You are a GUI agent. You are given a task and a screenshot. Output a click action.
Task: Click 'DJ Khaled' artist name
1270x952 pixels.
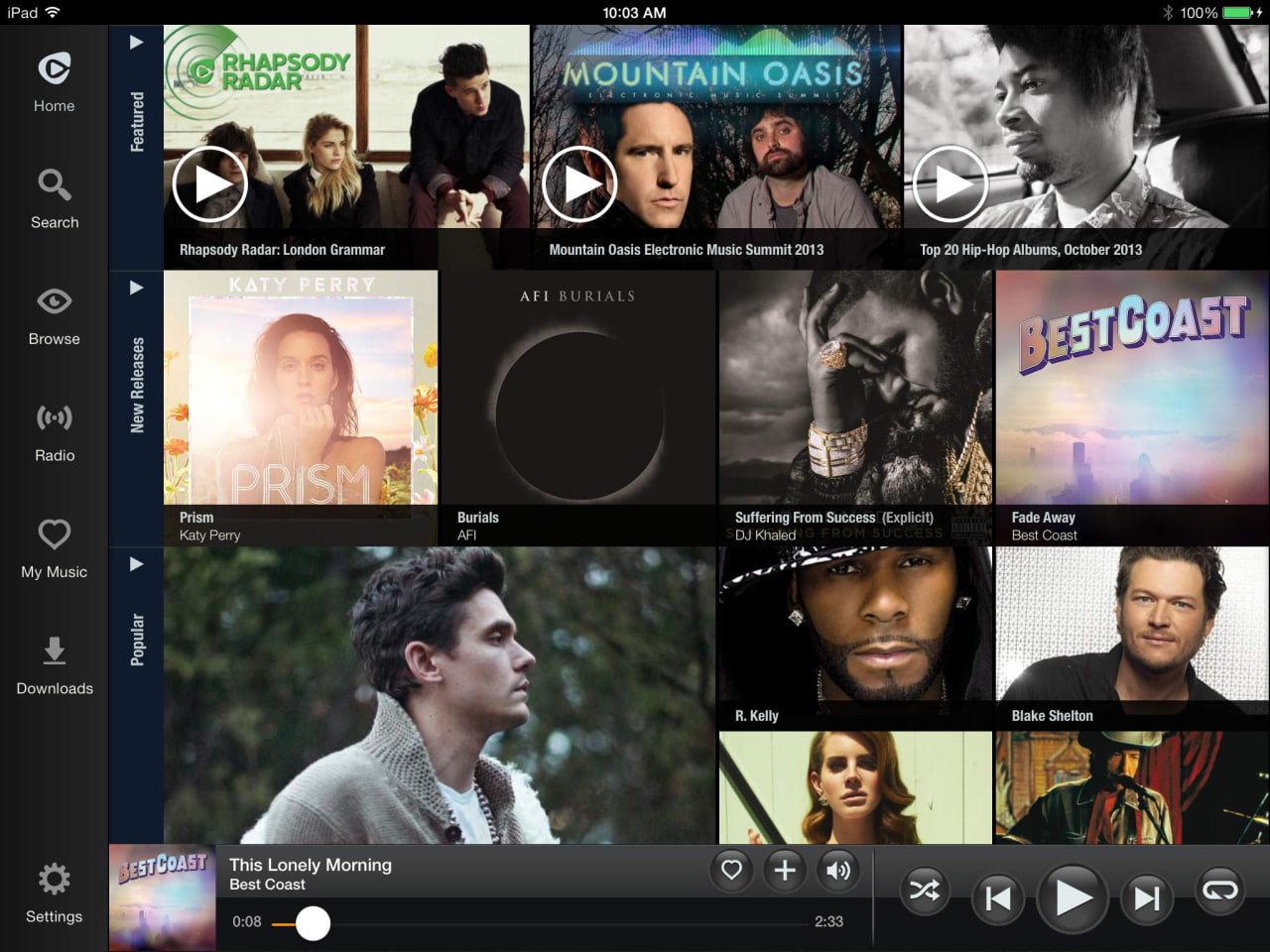765,535
